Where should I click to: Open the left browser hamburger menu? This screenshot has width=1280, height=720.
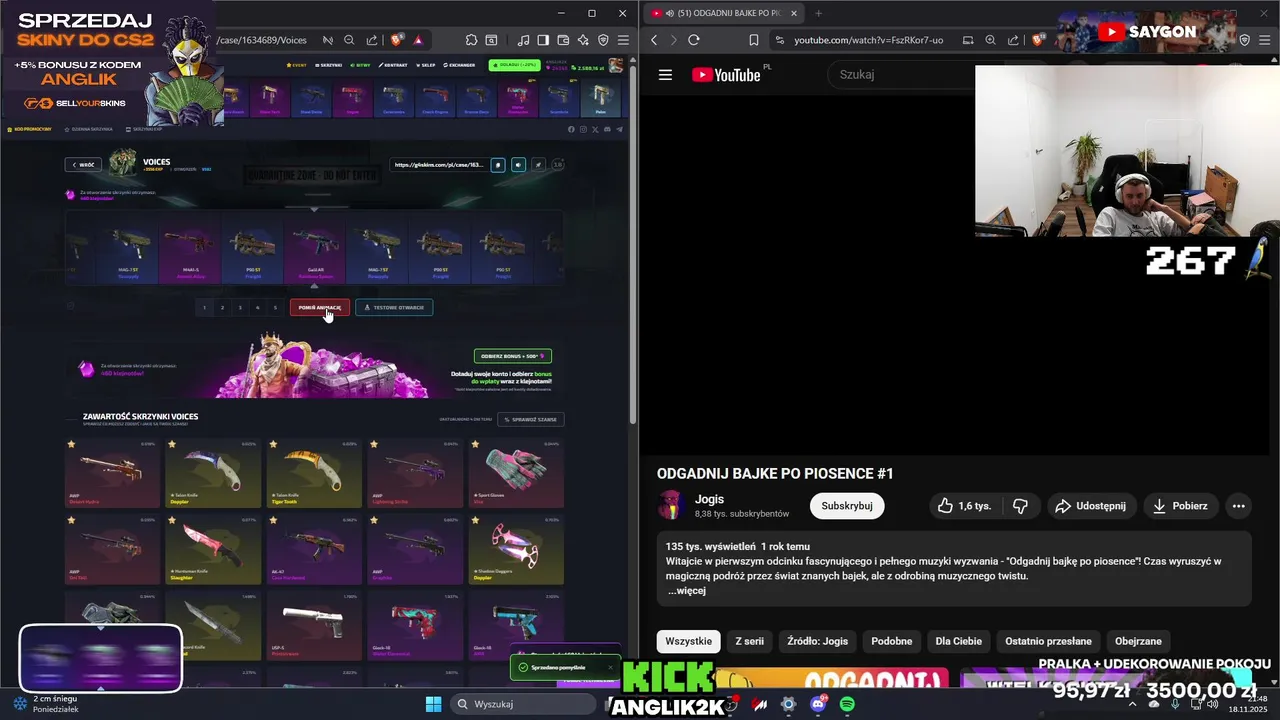click(x=623, y=40)
